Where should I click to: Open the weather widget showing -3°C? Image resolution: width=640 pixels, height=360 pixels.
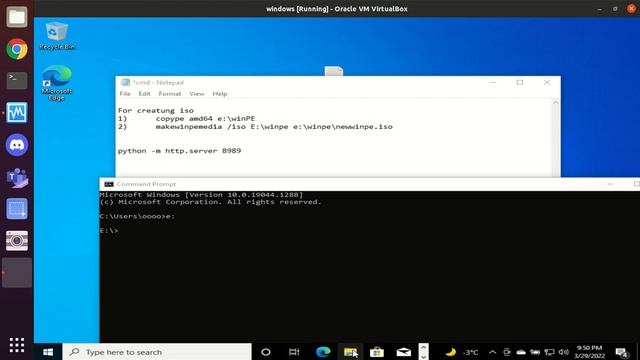462,352
